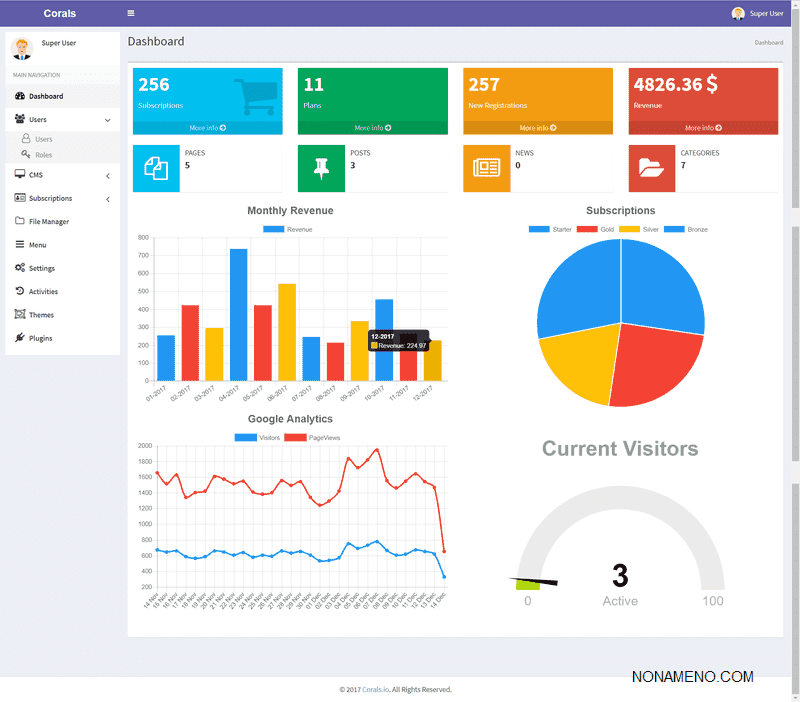This screenshot has height=702, width=800.
Task: Expand the CMS sidebar submenu
Action: (107, 176)
